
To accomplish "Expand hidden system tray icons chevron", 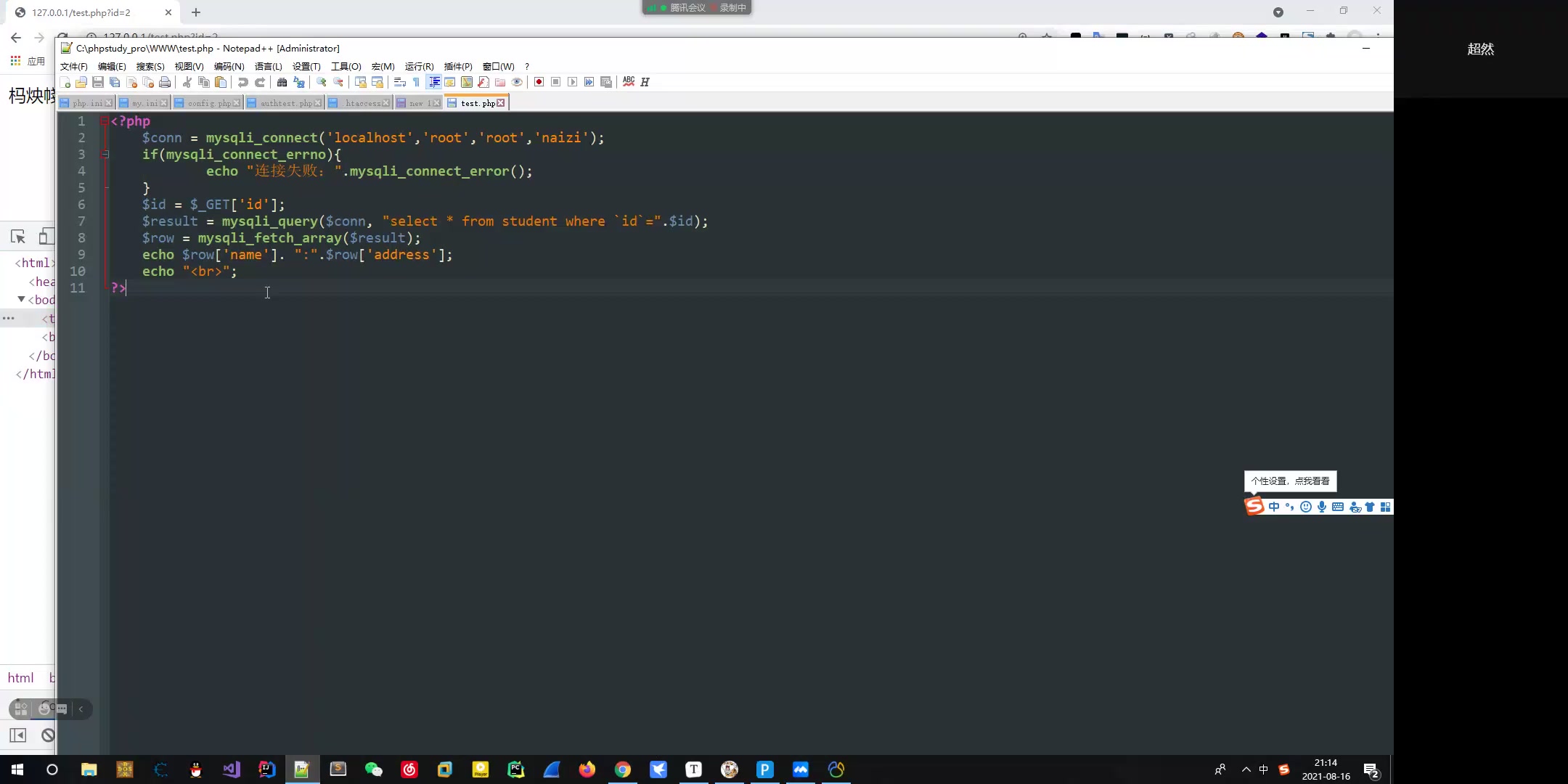I will 1246,769.
